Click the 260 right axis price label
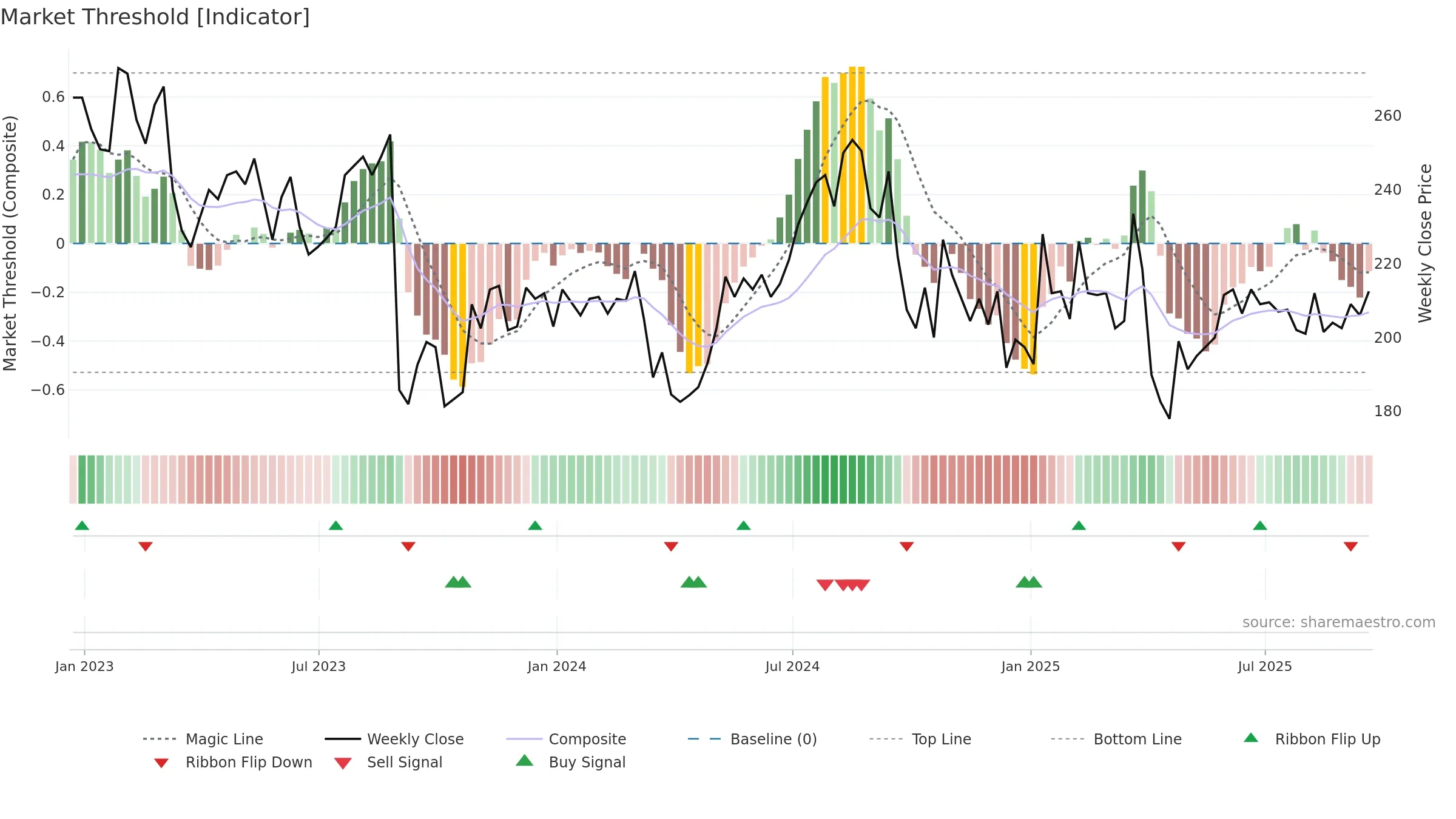1456x819 pixels. 1388,116
